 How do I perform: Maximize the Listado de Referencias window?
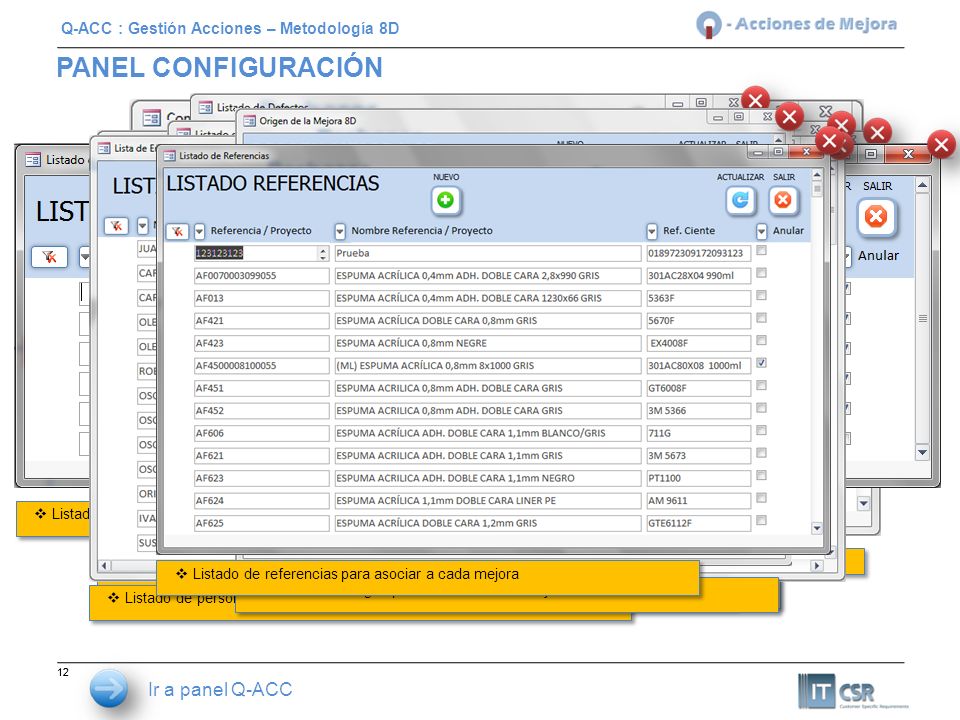point(778,151)
